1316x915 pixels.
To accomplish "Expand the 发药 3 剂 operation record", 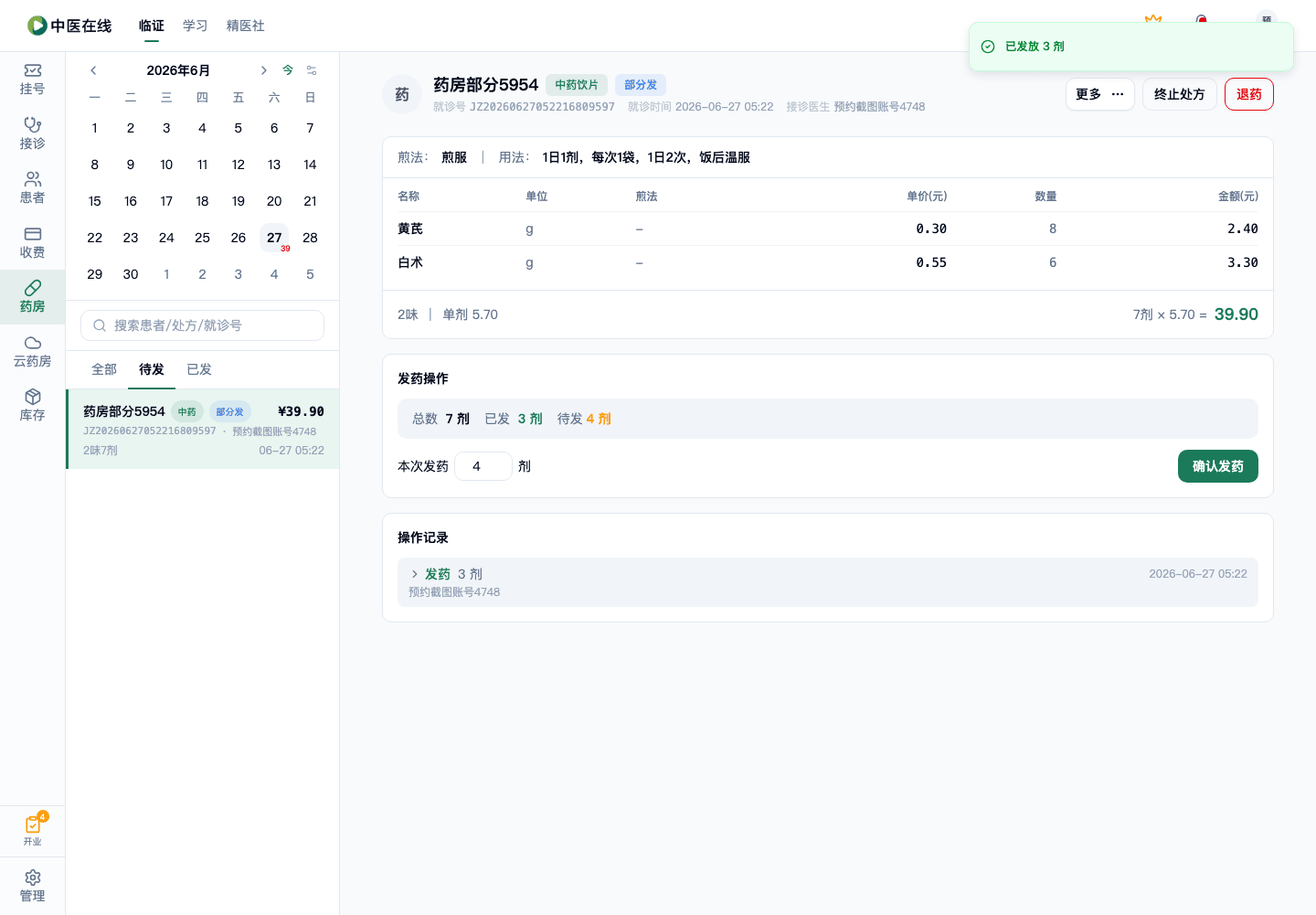I will [828, 582].
